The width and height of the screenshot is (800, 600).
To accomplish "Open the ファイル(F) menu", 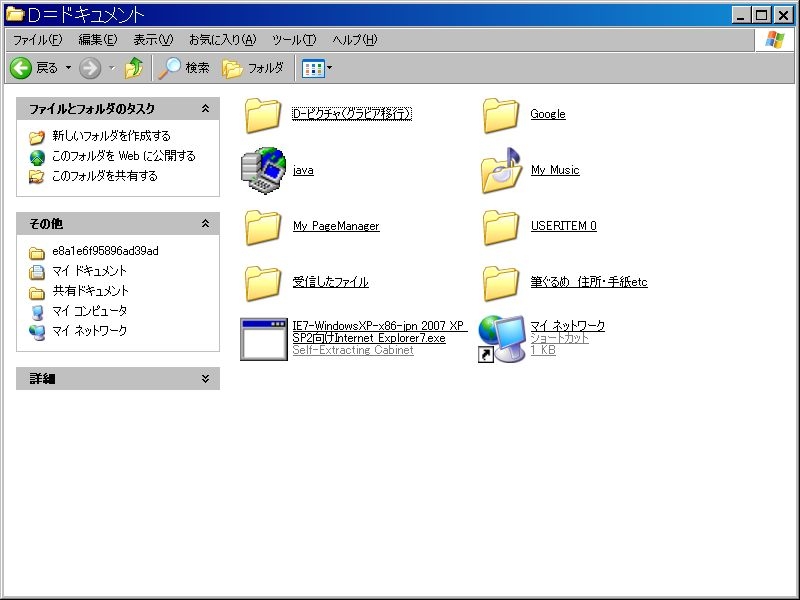I will (37, 40).
